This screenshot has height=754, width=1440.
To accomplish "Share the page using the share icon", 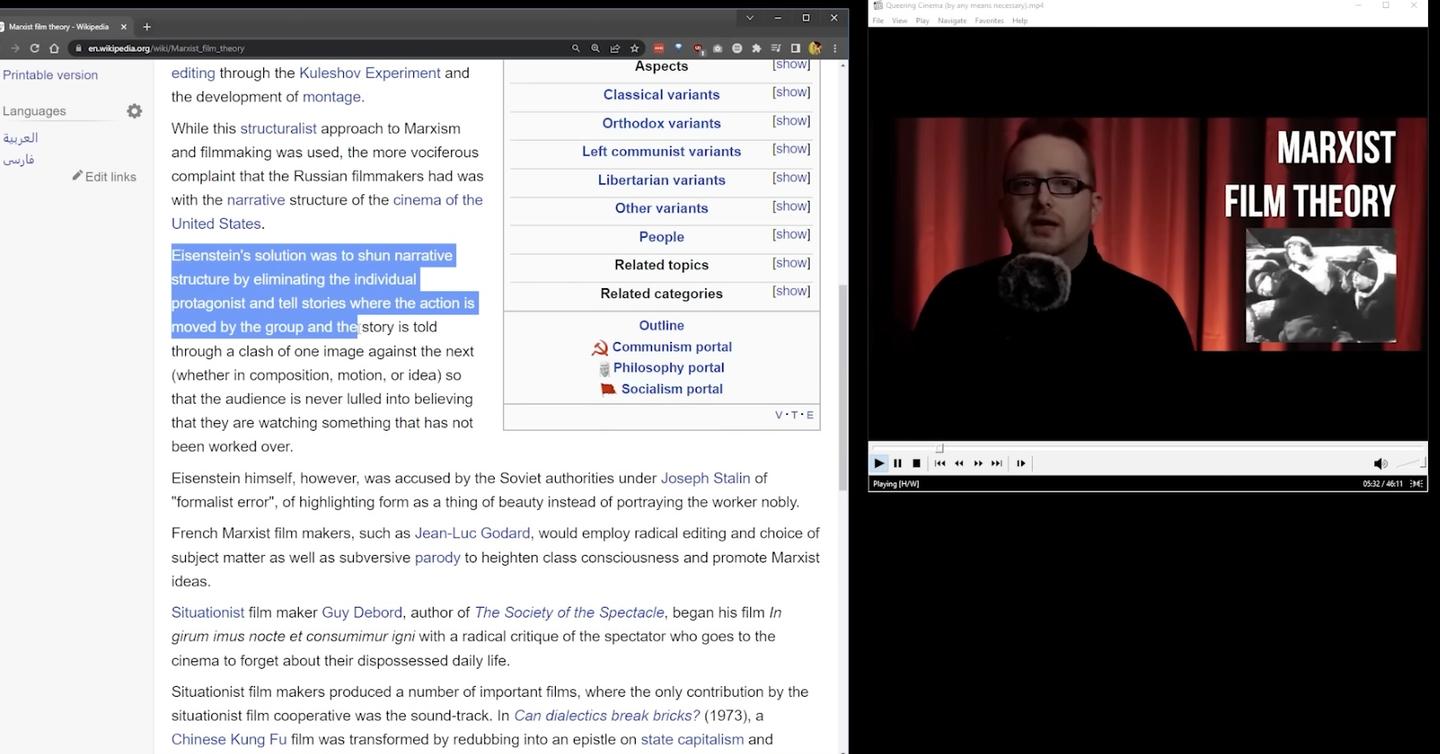I will 615,47.
